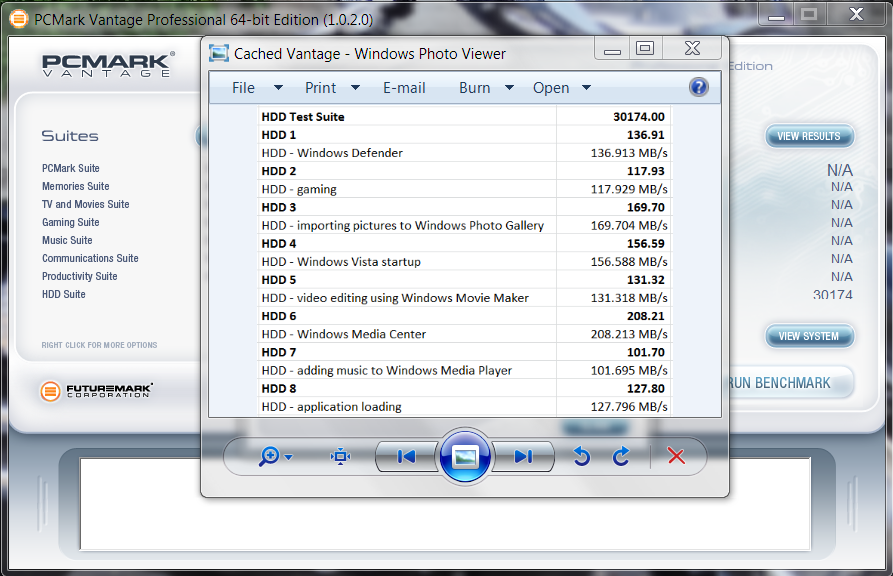Maximize the Photo Viewer window
Image resolution: width=893 pixels, height=576 pixels.
pos(645,48)
